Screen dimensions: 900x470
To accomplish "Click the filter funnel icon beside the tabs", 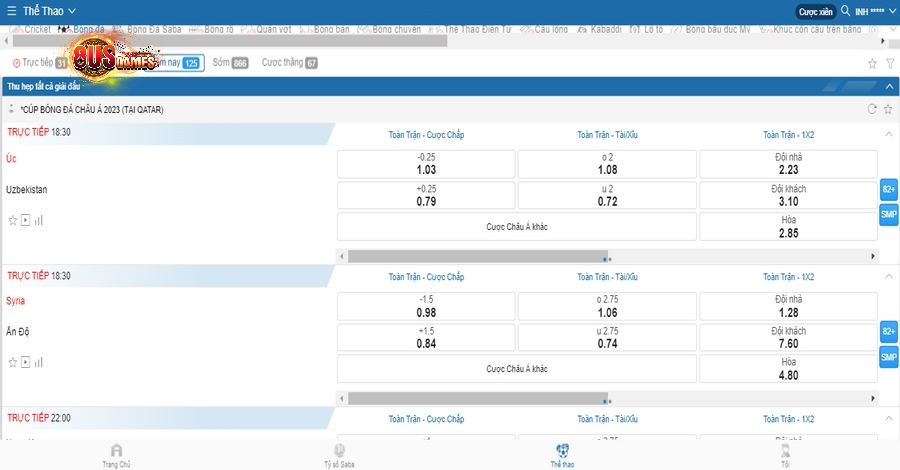I will [x=889, y=63].
